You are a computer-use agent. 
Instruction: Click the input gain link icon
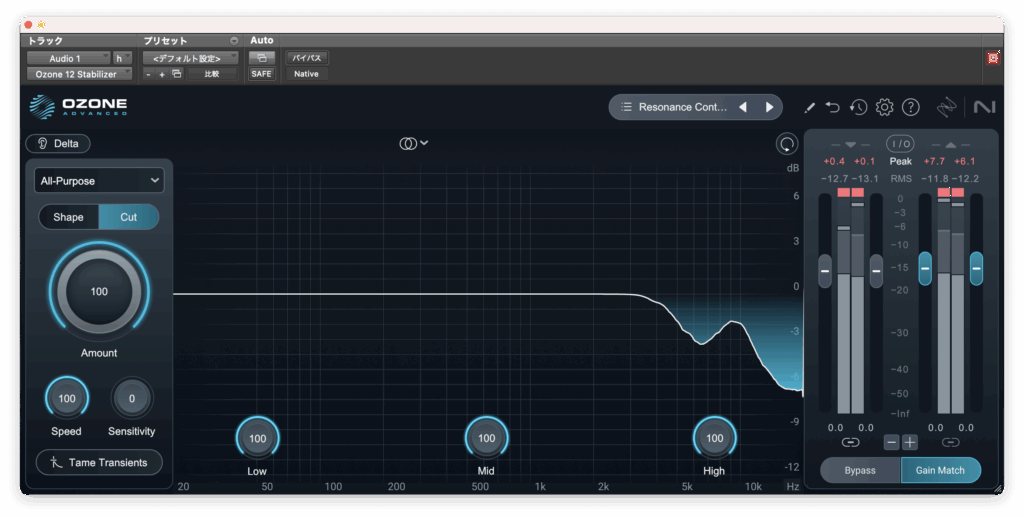(850, 442)
